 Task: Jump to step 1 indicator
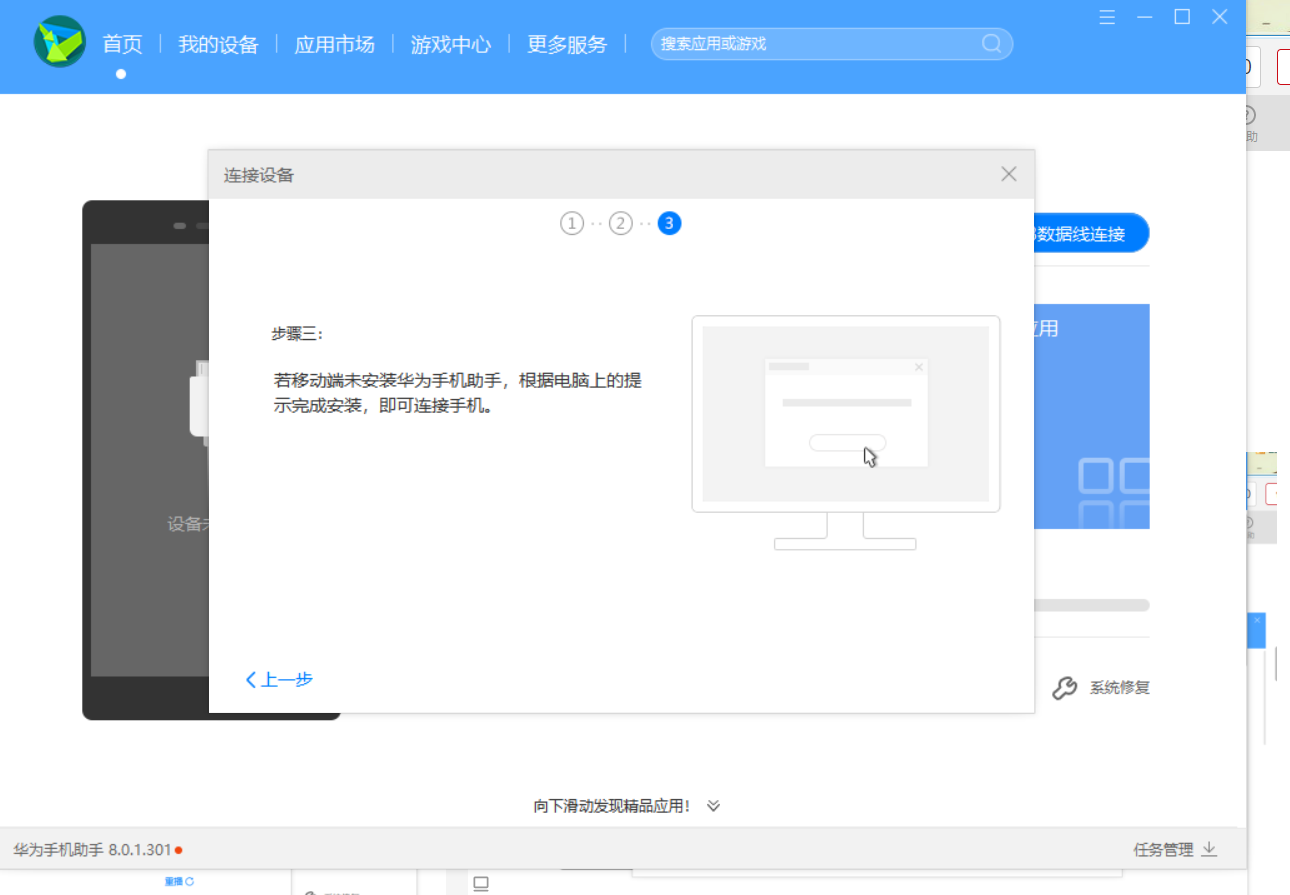click(x=571, y=223)
